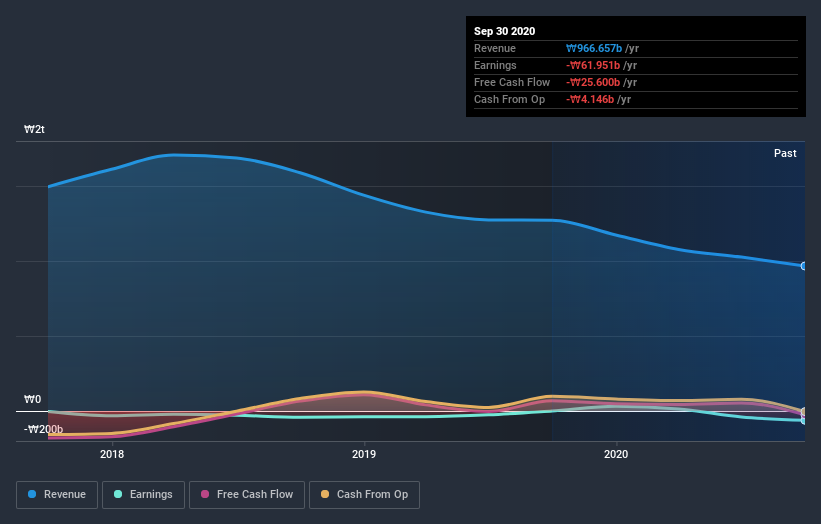This screenshot has height=524, width=821.
Task: Toggle the Free Cash Flow legend button
Action: tap(247, 495)
